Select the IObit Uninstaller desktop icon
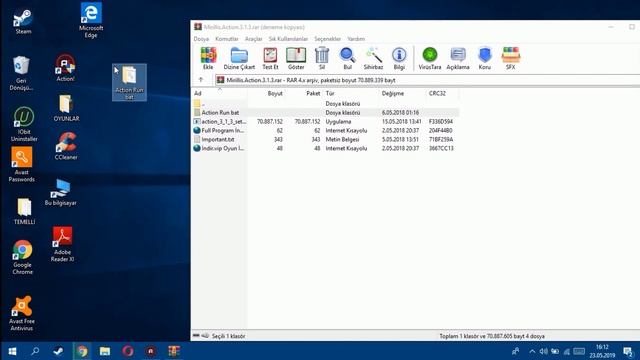640x360 pixels. point(24,124)
